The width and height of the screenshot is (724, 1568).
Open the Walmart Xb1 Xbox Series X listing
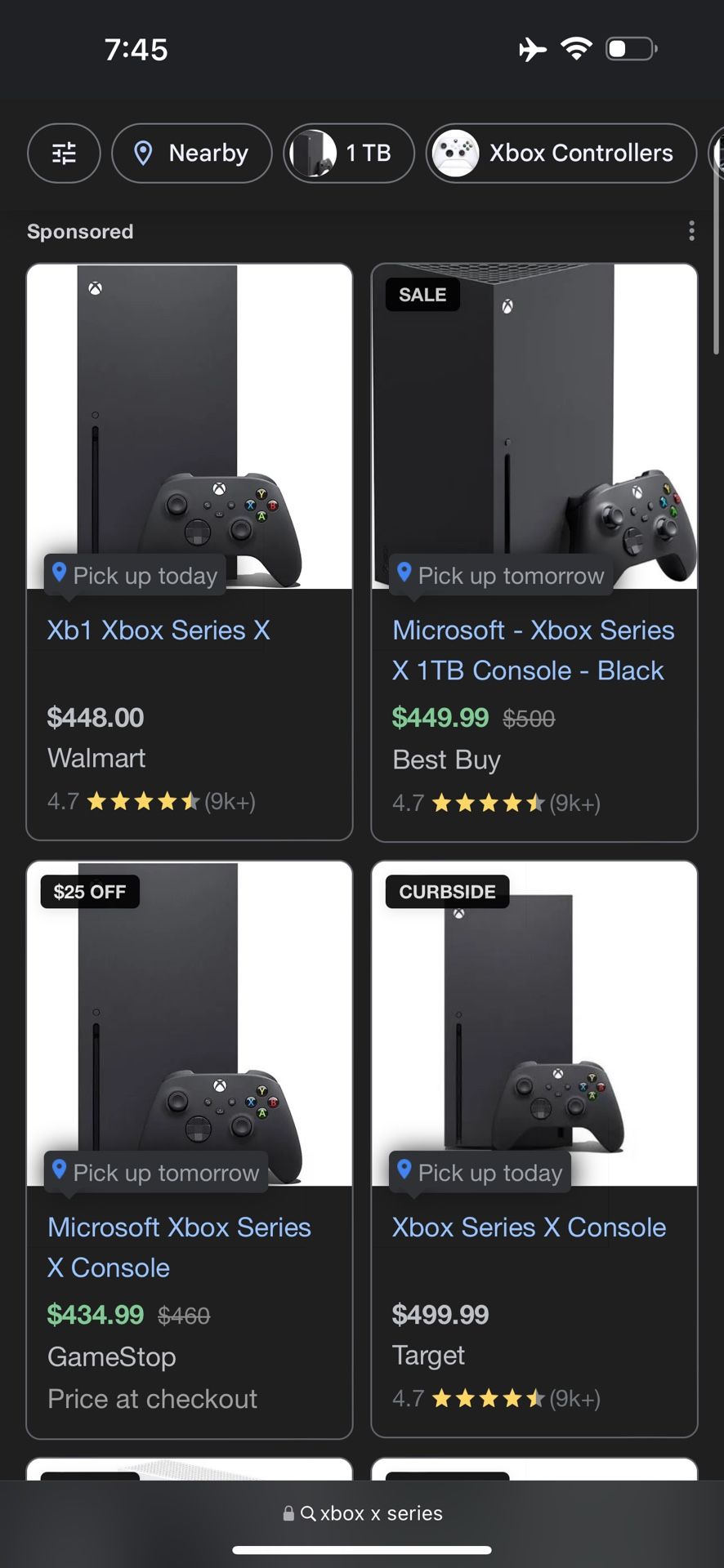158,630
